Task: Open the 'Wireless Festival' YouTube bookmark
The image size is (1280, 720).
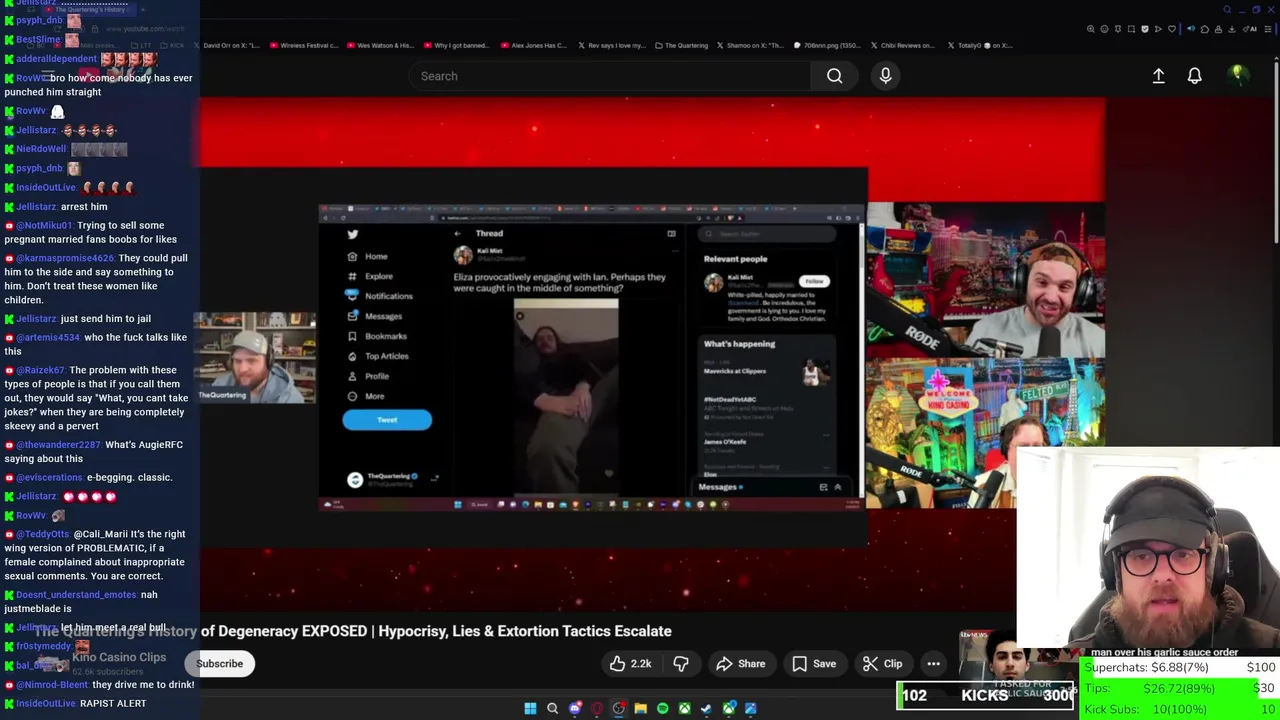Action: [302, 45]
